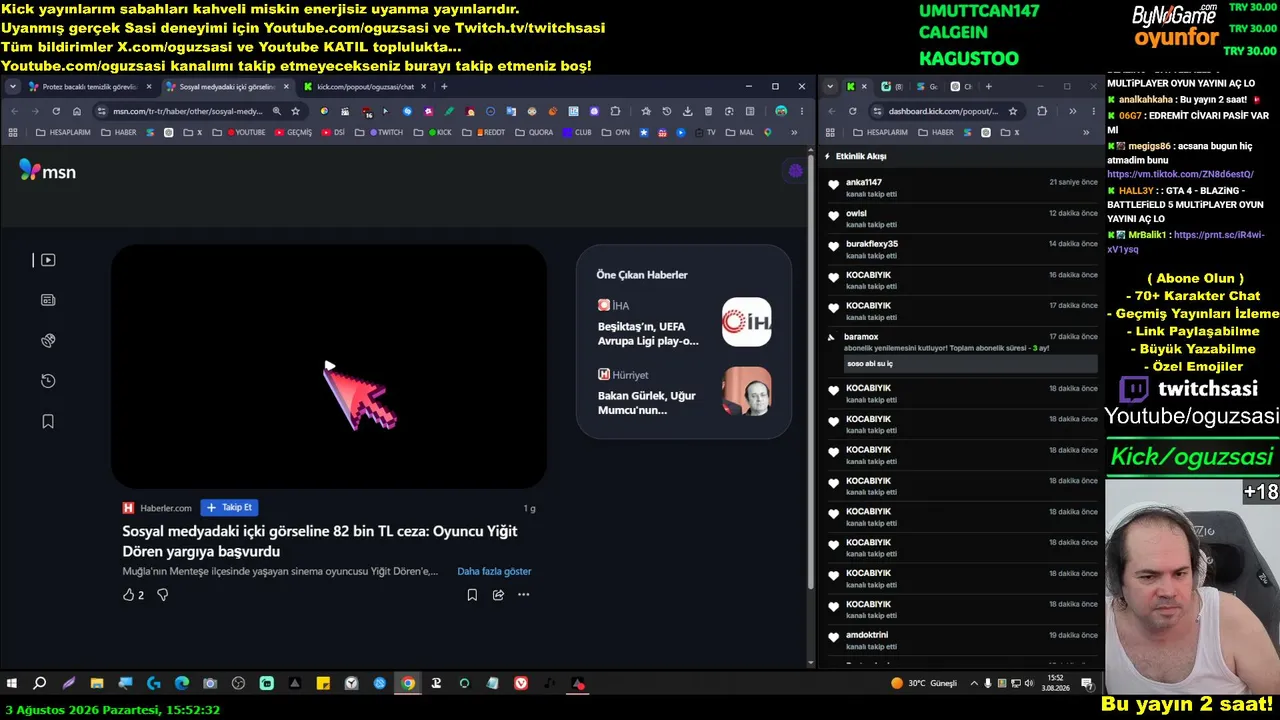Select the burakflexy35 follow event
The width and height of the screenshot is (1280, 720).
pos(963,250)
